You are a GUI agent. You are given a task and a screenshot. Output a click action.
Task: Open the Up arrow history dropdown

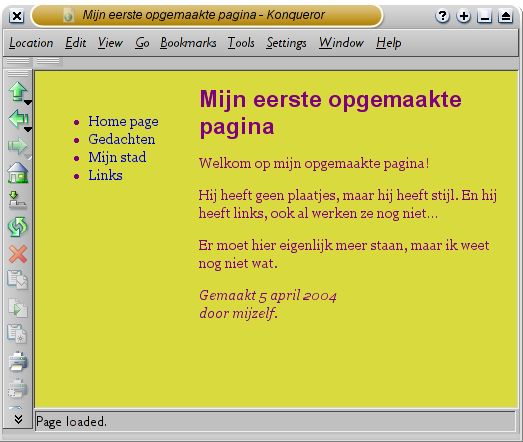tap(28, 102)
